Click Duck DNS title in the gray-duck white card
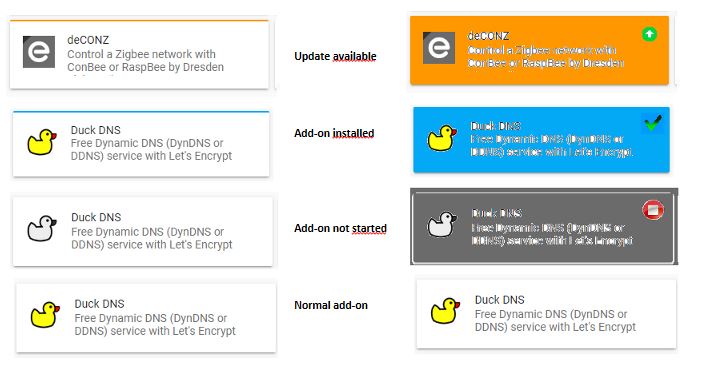The image size is (713, 375). pos(96,217)
